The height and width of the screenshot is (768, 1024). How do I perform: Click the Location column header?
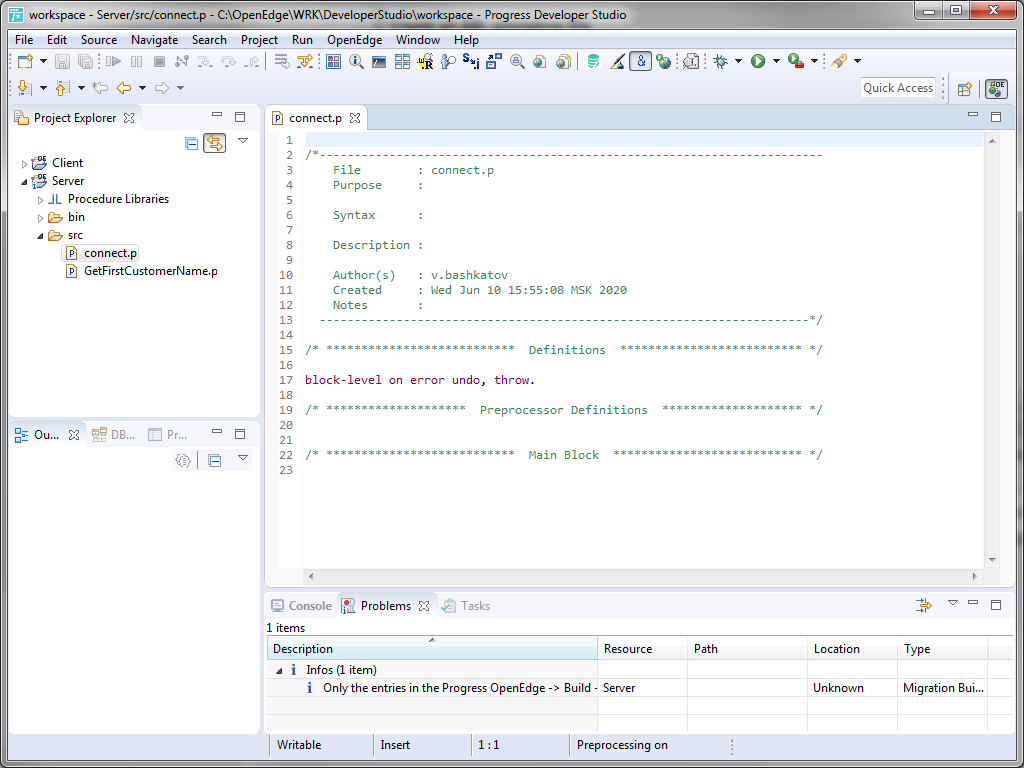(x=852, y=649)
